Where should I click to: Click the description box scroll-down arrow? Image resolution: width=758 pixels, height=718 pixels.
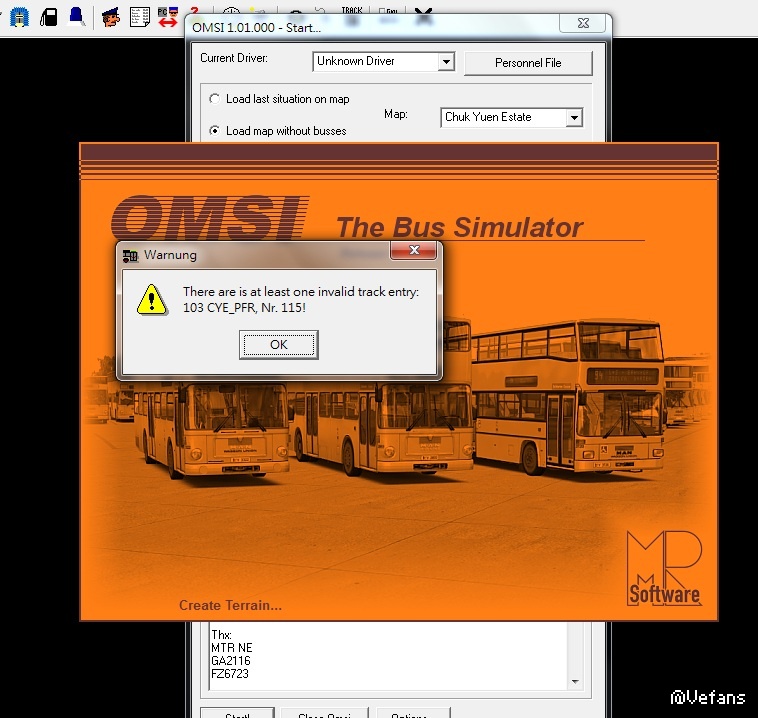coord(575,681)
